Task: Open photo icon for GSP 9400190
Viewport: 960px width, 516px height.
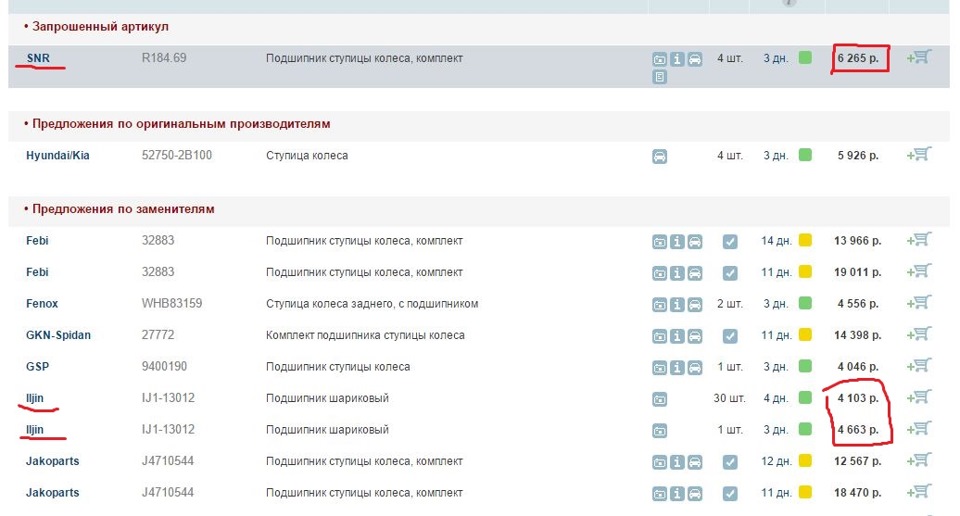Action: [659, 368]
